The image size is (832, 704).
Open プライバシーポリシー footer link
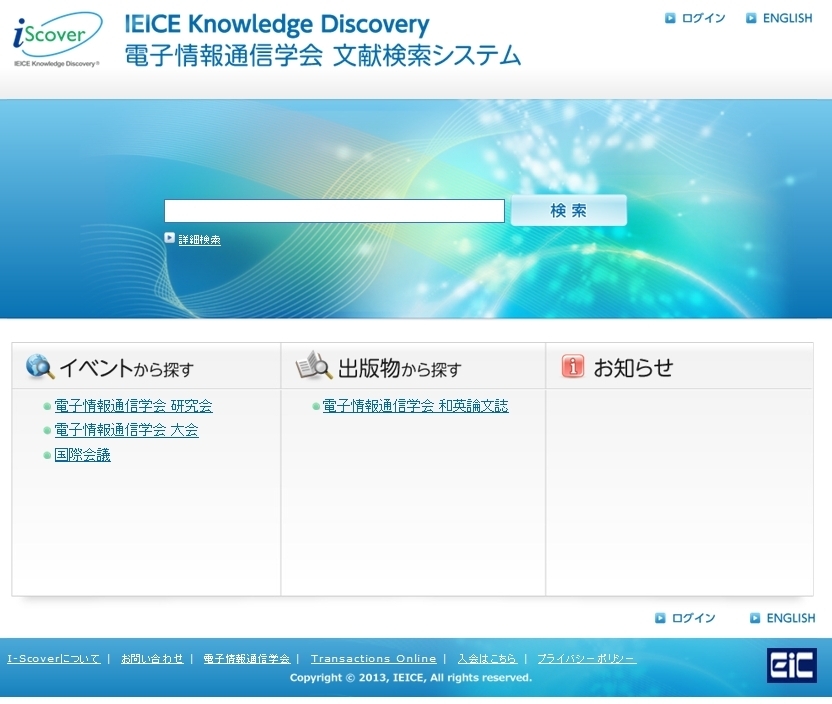(587, 659)
